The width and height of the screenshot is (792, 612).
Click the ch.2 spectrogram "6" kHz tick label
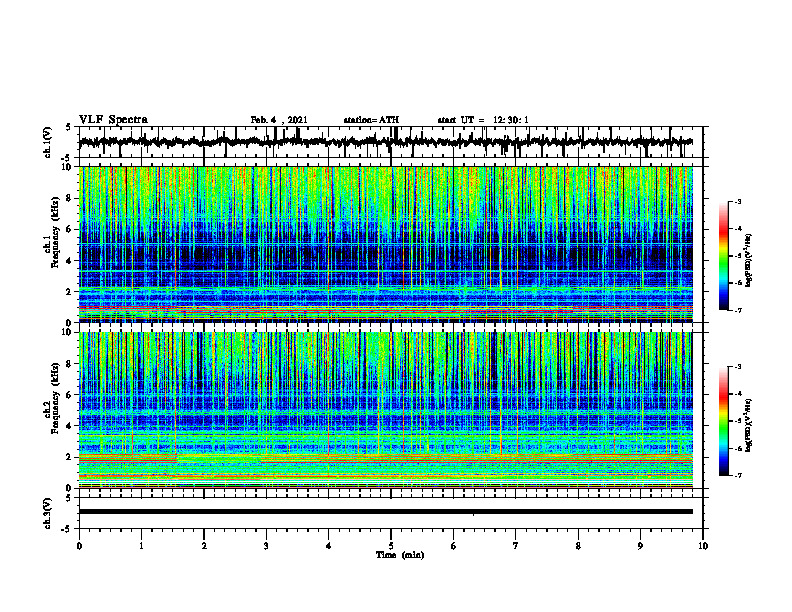70,394
